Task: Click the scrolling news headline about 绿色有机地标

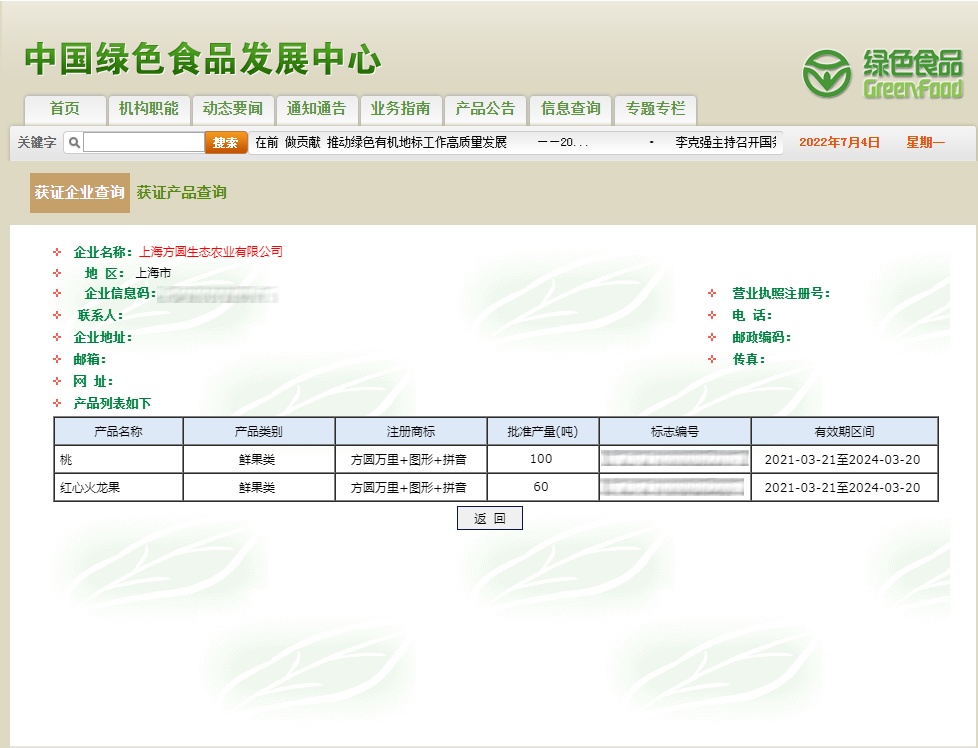Action: (416, 143)
